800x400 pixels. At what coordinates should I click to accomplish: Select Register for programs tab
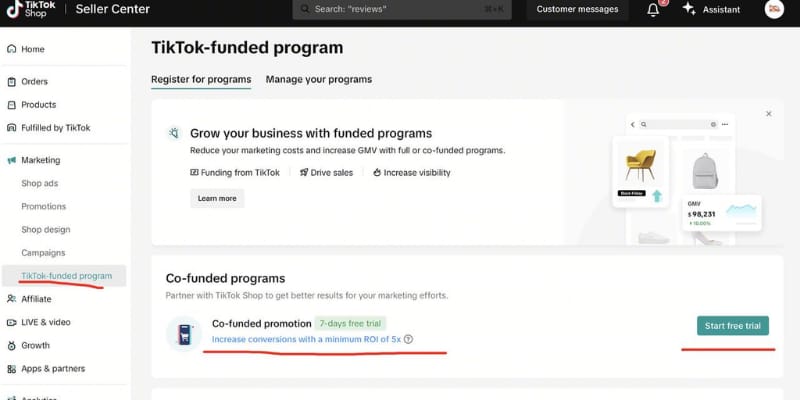(201, 79)
